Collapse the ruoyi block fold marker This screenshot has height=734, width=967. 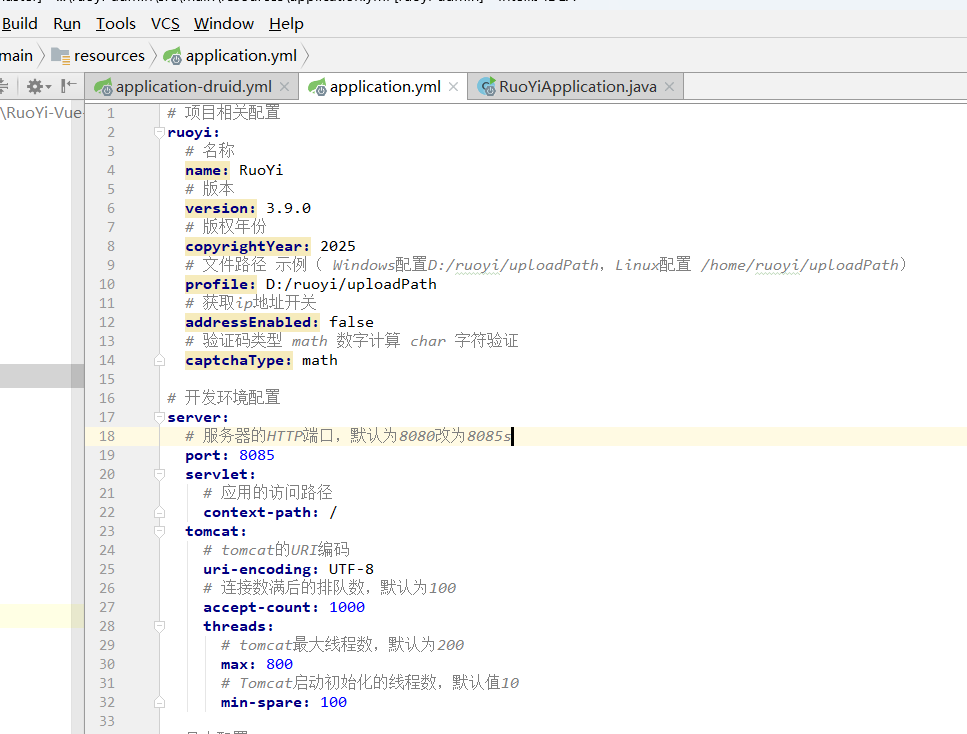[x=159, y=132]
